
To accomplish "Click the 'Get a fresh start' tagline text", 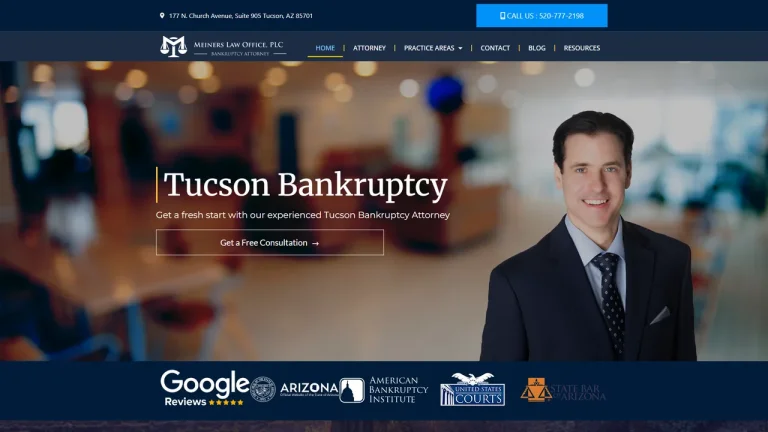I will coord(303,215).
